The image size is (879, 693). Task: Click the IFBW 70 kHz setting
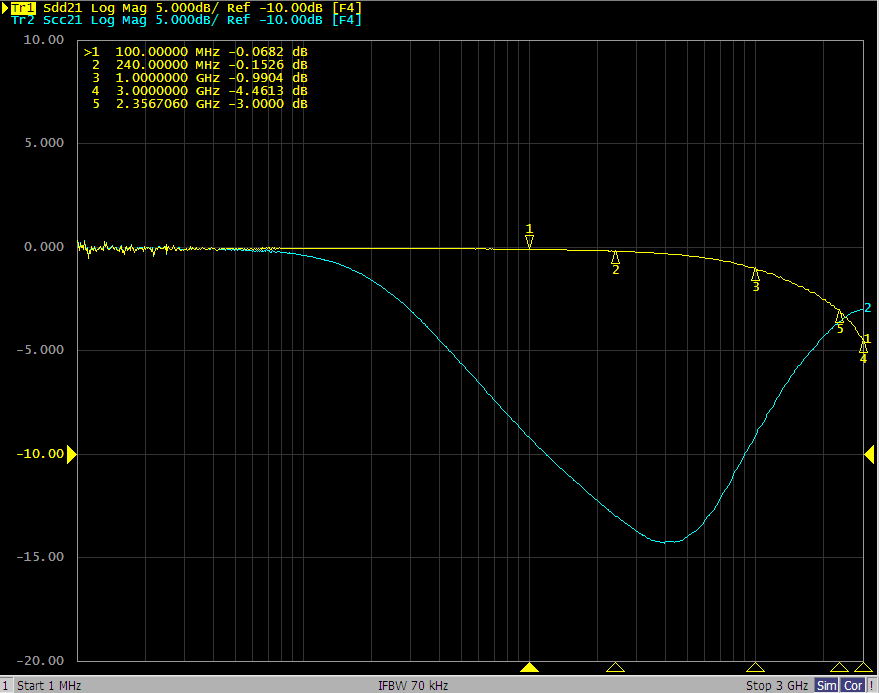[x=413, y=685]
